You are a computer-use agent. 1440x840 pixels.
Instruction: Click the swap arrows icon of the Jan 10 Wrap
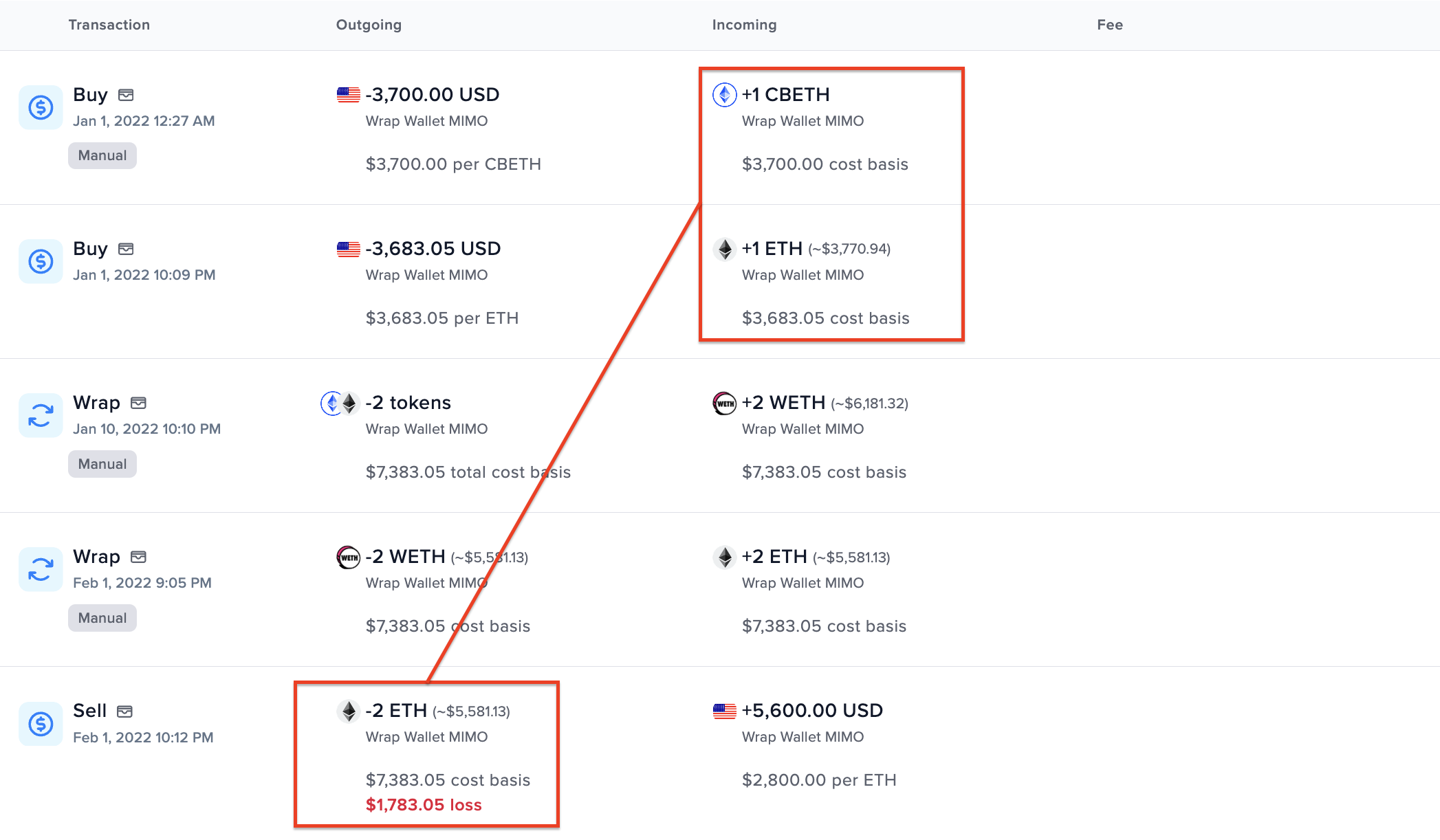[x=41, y=415]
